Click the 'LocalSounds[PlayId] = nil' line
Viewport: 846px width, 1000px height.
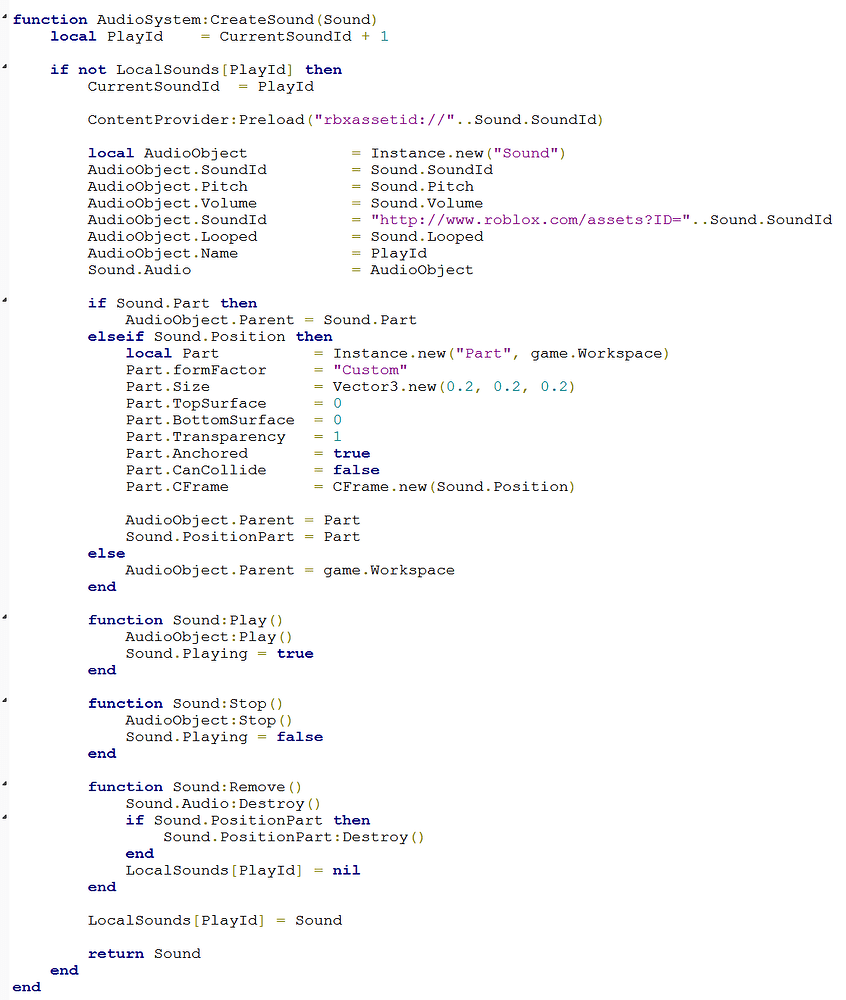pyautogui.click(x=243, y=870)
